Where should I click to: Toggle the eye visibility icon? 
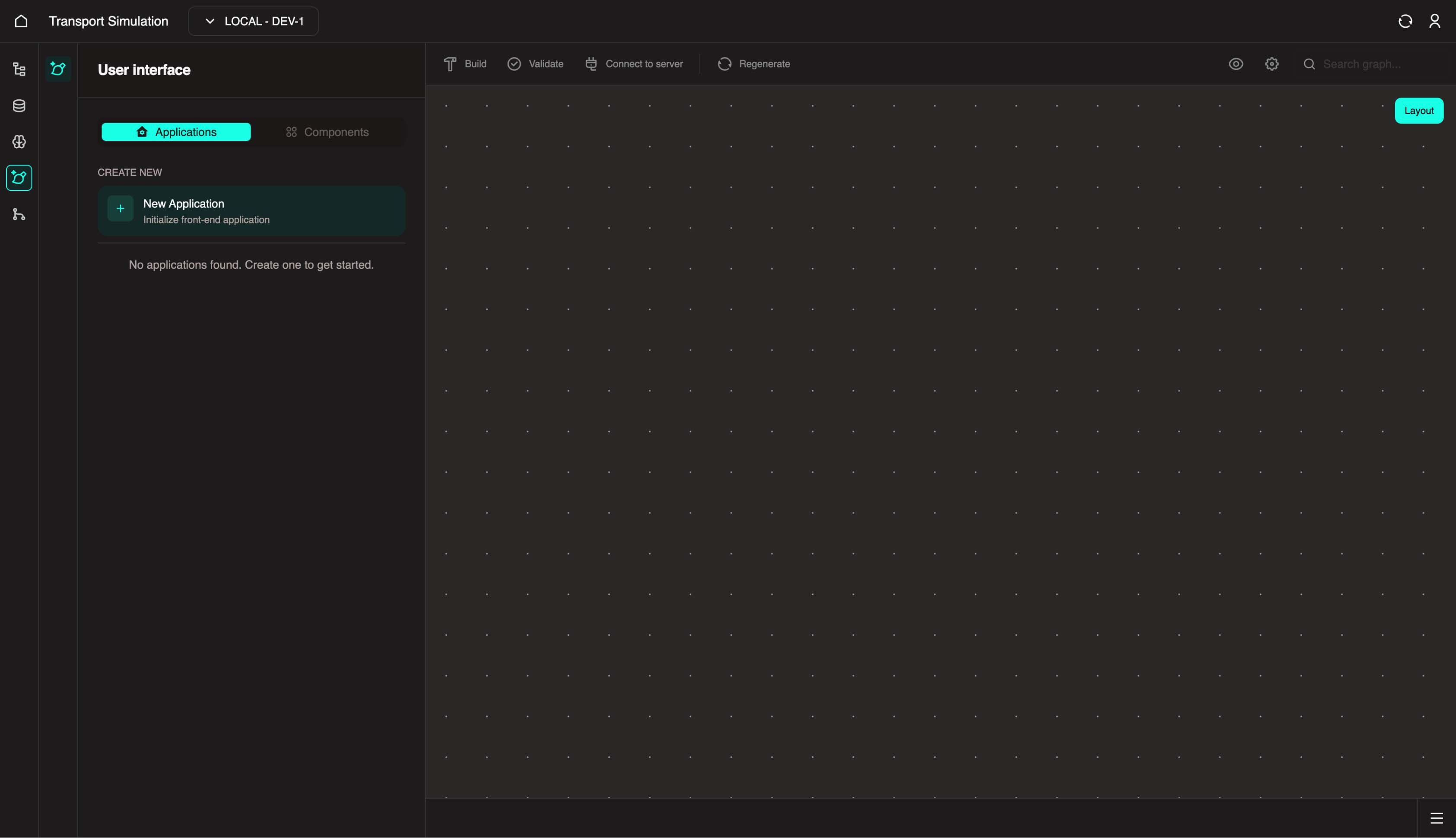(1236, 64)
